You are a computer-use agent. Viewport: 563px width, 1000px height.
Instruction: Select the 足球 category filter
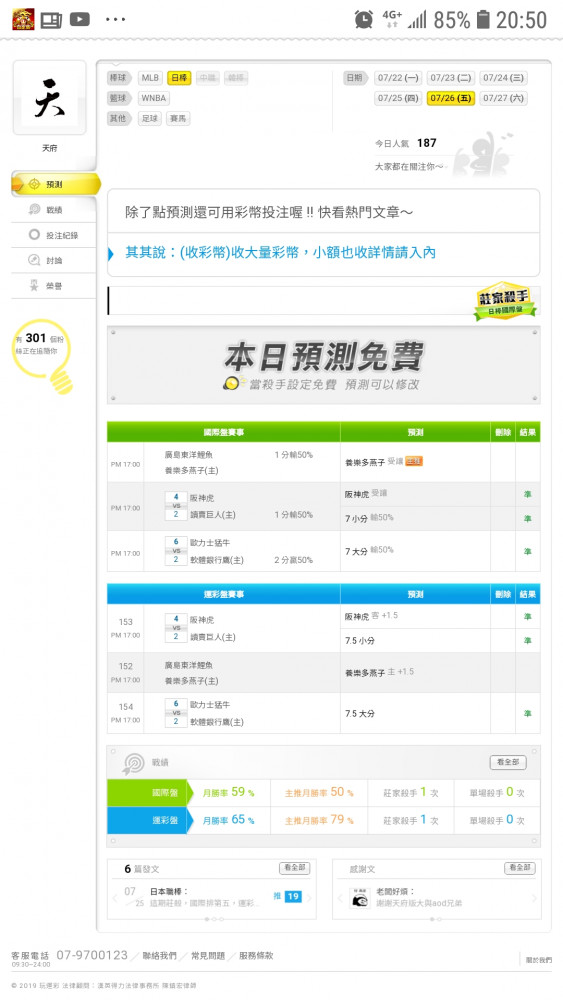click(x=150, y=119)
